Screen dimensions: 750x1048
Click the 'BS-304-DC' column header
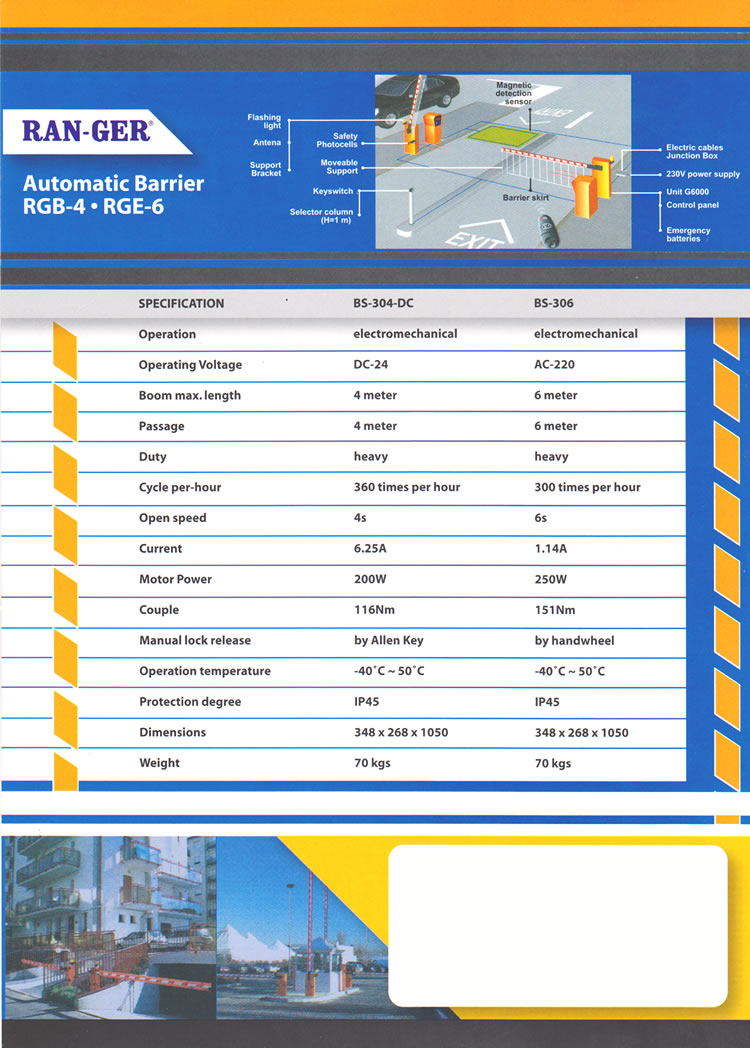(383, 303)
